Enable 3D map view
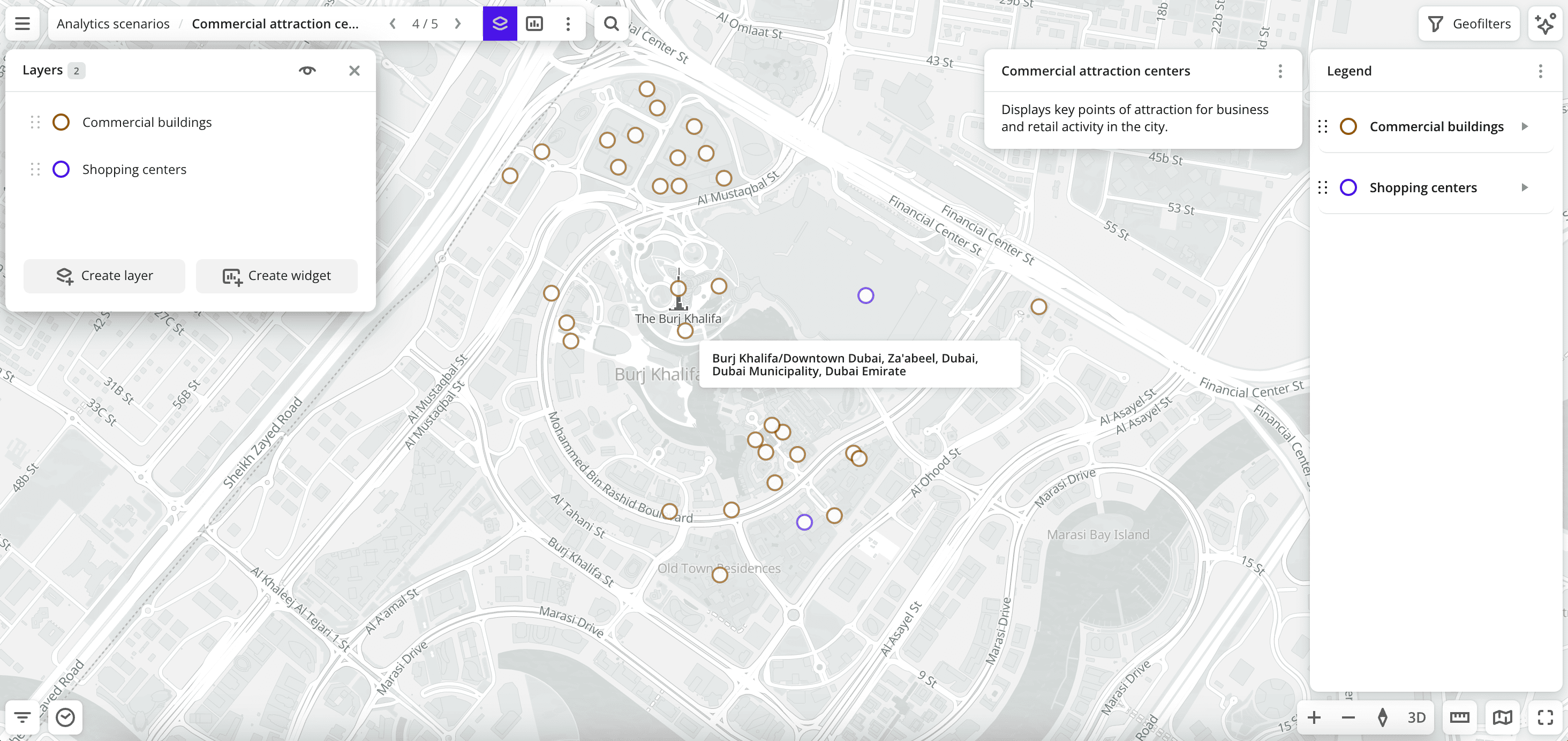The height and width of the screenshot is (741, 1568). 1417,717
